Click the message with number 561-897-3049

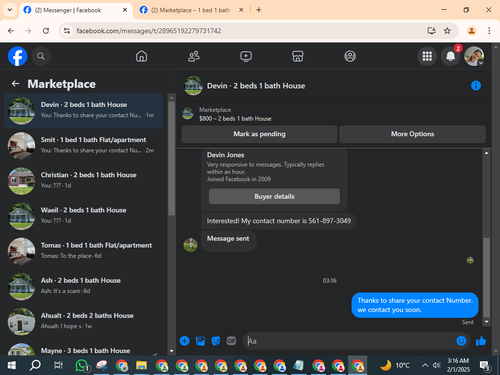[x=279, y=221]
